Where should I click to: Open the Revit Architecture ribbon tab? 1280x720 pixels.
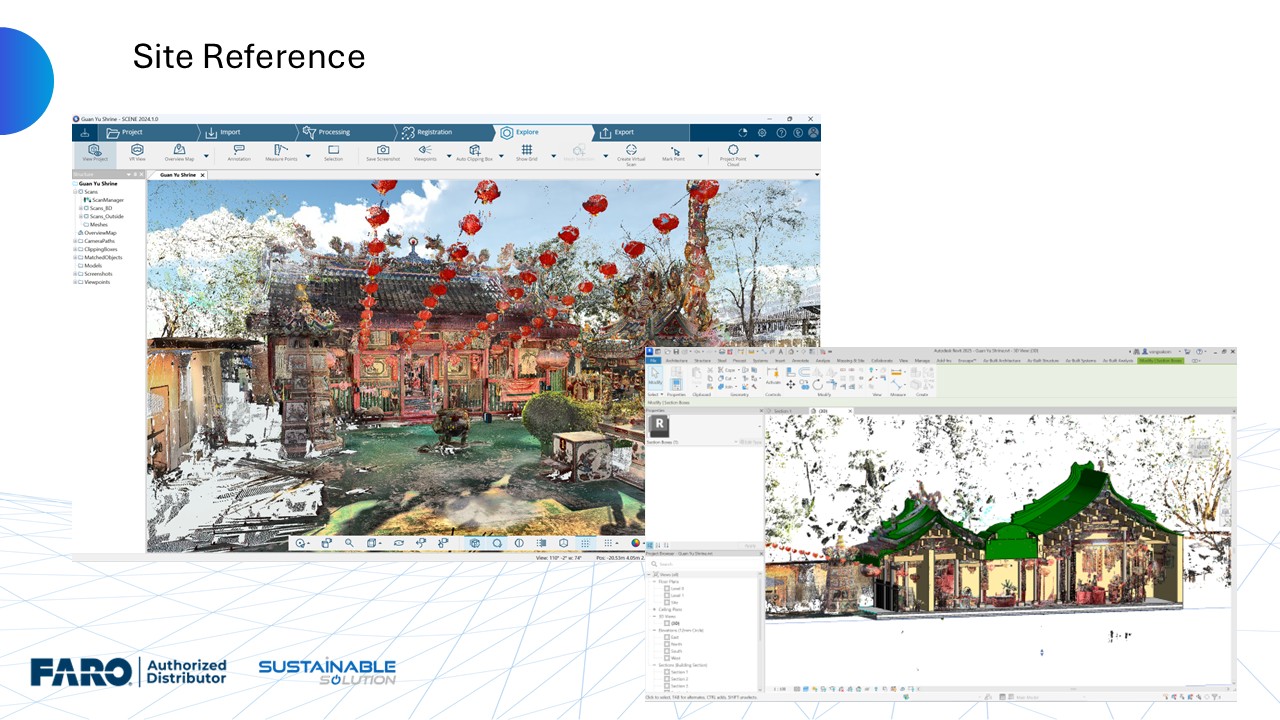676,360
